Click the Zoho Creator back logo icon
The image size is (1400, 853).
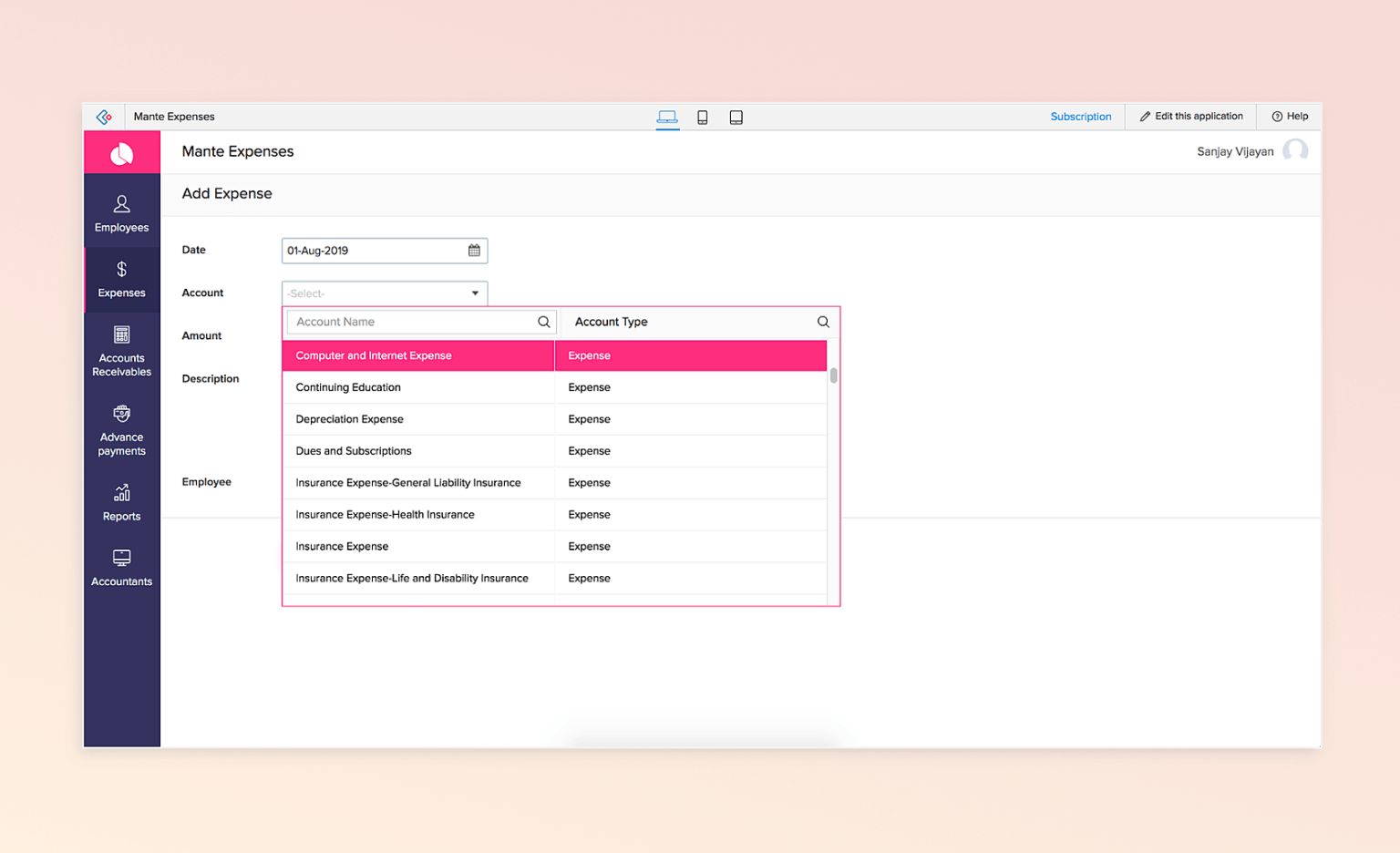click(x=104, y=117)
